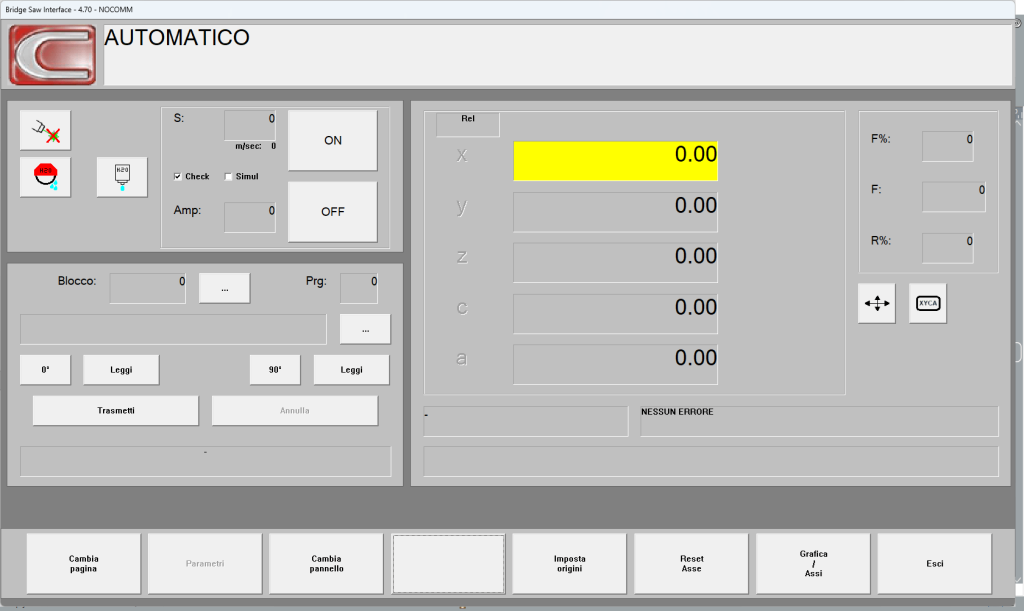Select the A axis value field
The width and height of the screenshot is (1024, 611).
616,365
